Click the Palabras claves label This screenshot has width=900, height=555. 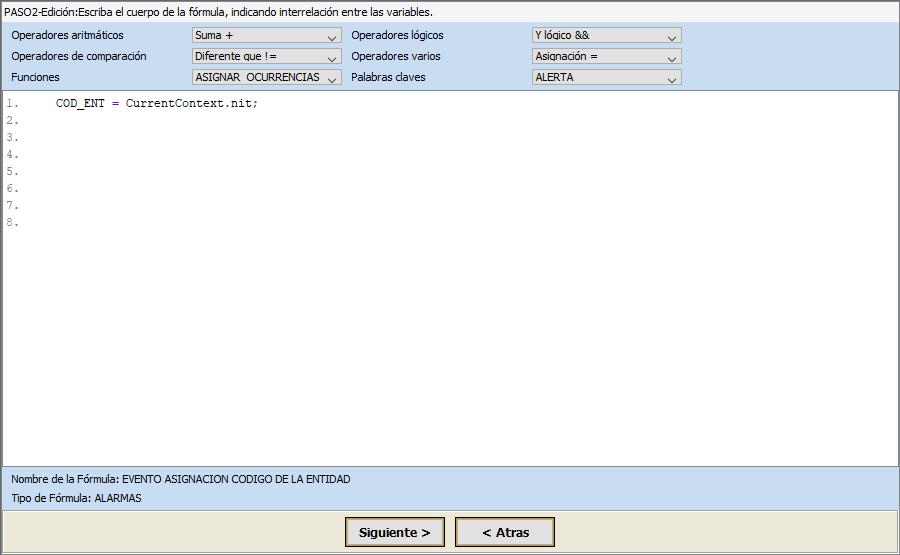click(388, 77)
